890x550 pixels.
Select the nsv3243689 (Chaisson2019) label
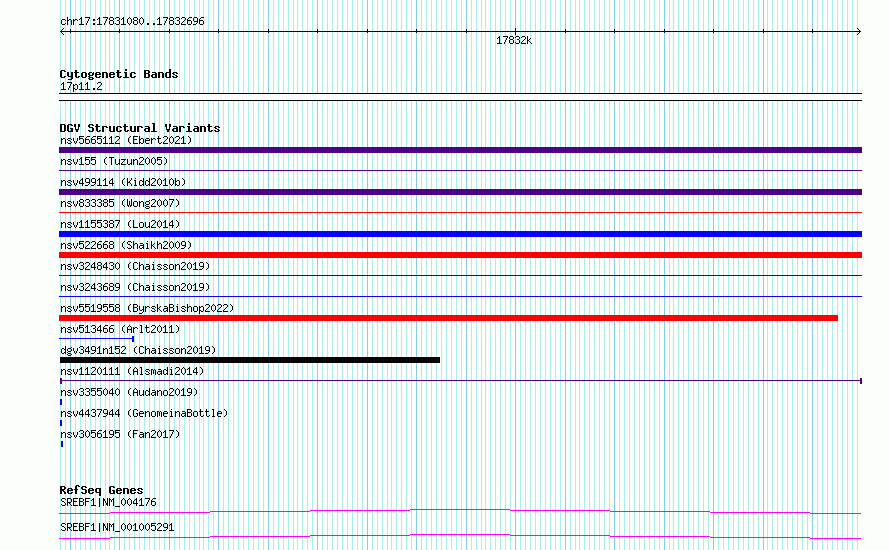pyautogui.click(x=135, y=287)
